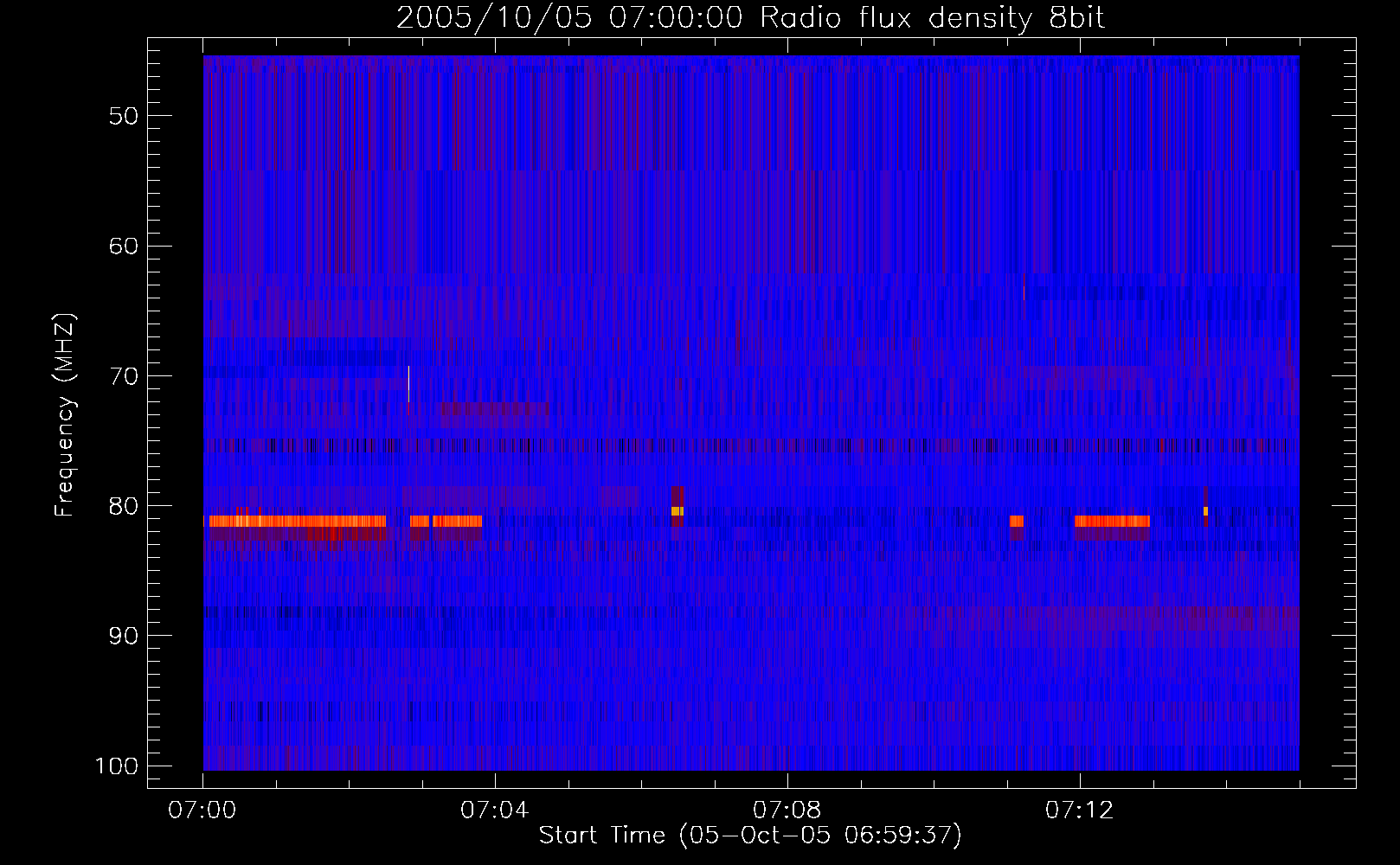Screen dimensions: 1400x865
Task: Click the 'Start Time (05-Oct-05 06:59:37)' label
Action: tap(750, 836)
